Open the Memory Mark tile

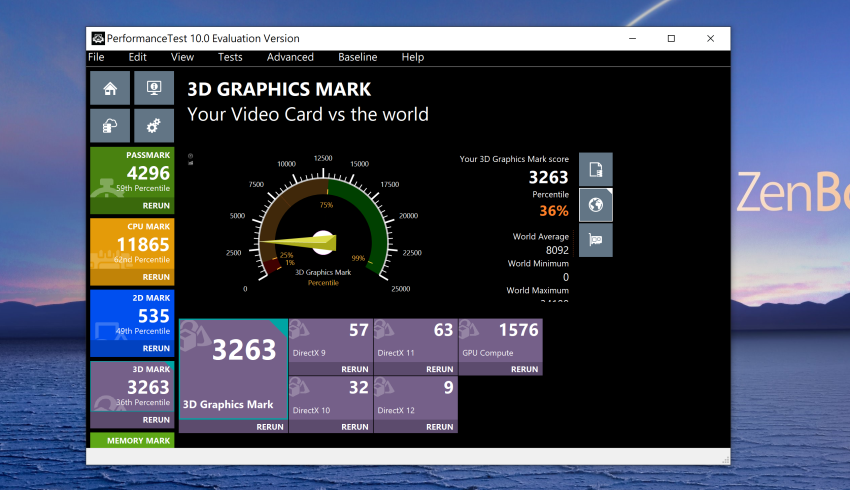pos(132,440)
